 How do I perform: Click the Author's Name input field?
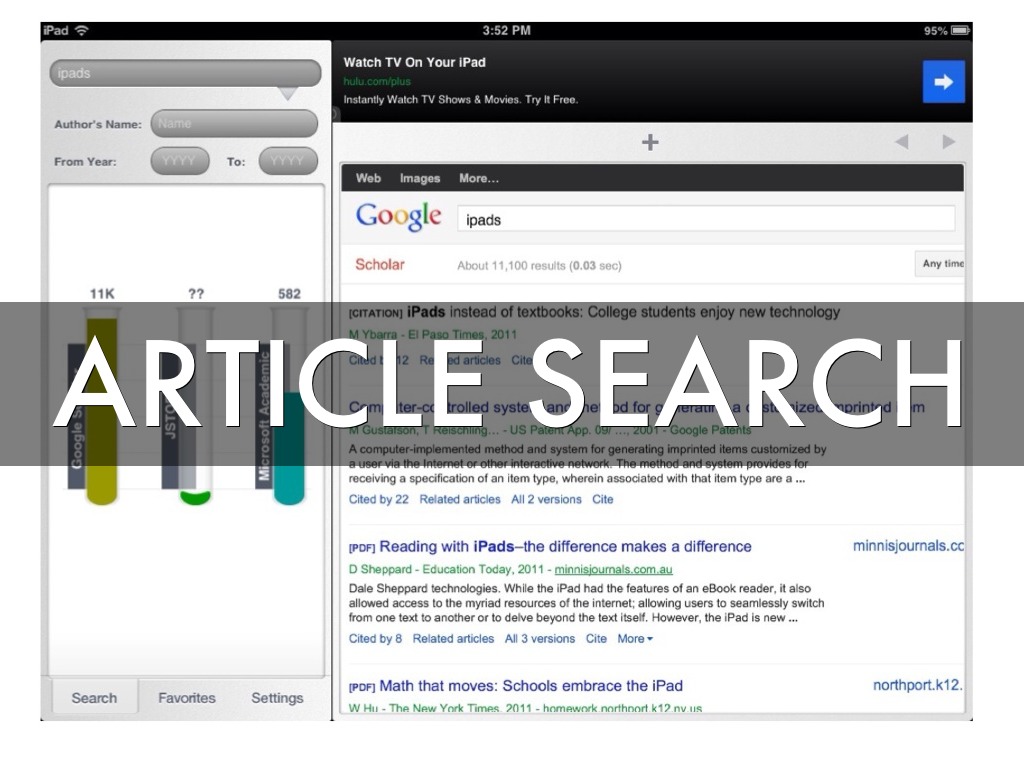(x=234, y=124)
